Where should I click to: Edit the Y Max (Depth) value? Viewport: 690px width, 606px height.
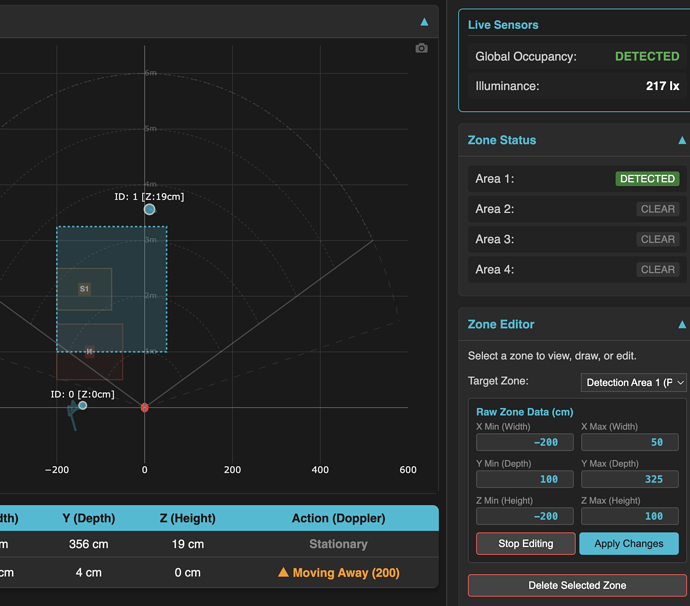(x=630, y=479)
